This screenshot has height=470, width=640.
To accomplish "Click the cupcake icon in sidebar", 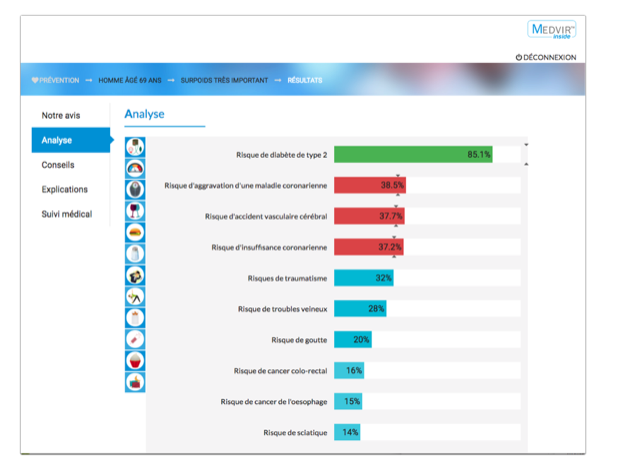I will [135, 360].
